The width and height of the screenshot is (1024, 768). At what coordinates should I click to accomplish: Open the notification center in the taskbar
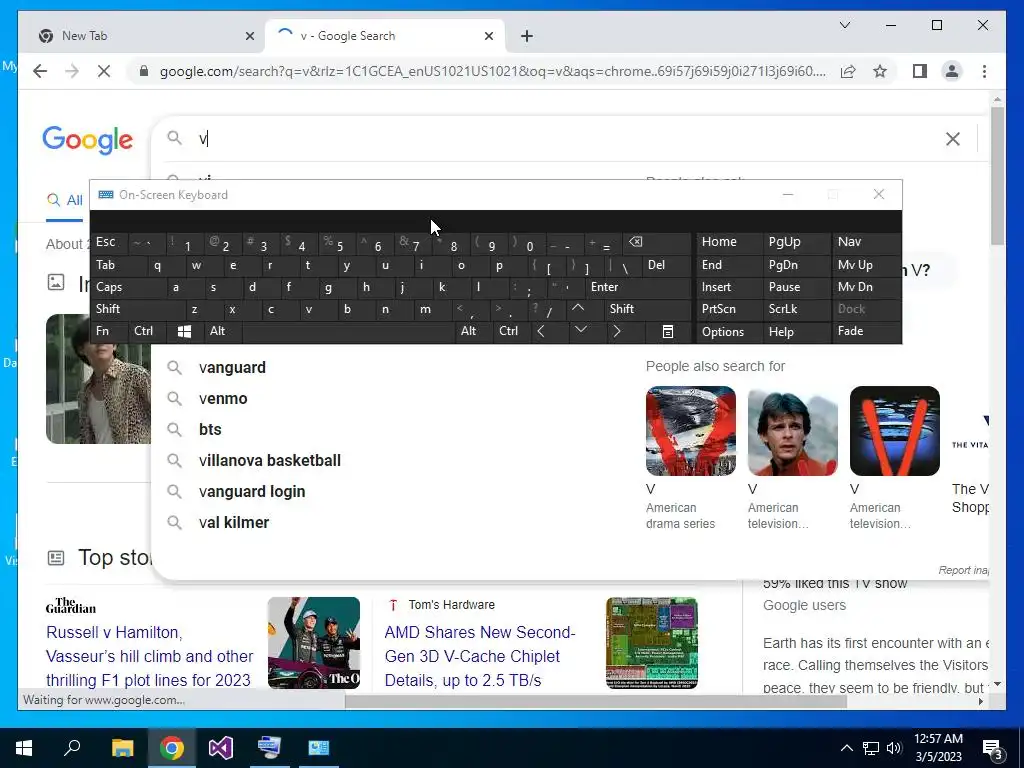pyautogui.click(x=993, y=748)
